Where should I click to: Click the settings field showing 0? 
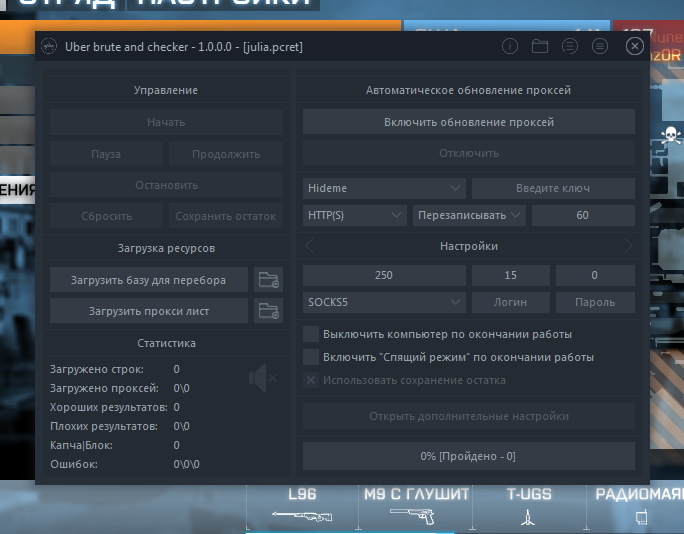[595, 275]
